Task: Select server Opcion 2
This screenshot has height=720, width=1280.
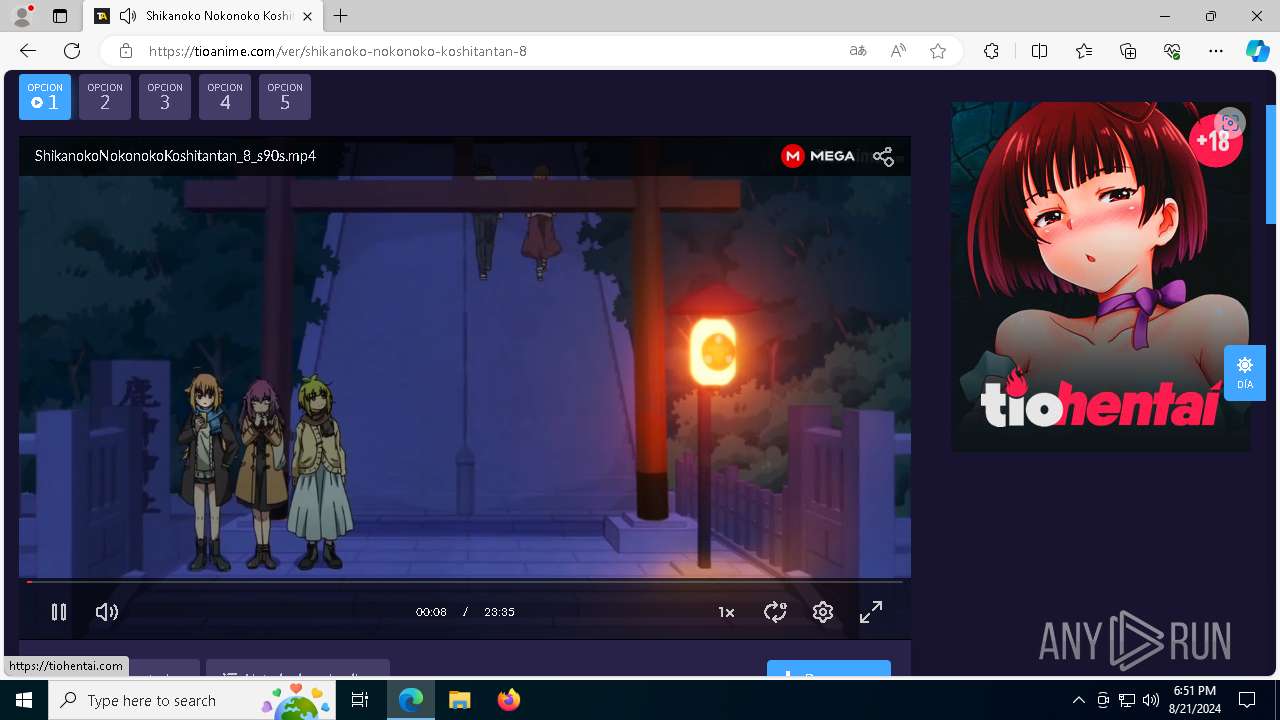Action: (105, 97)
